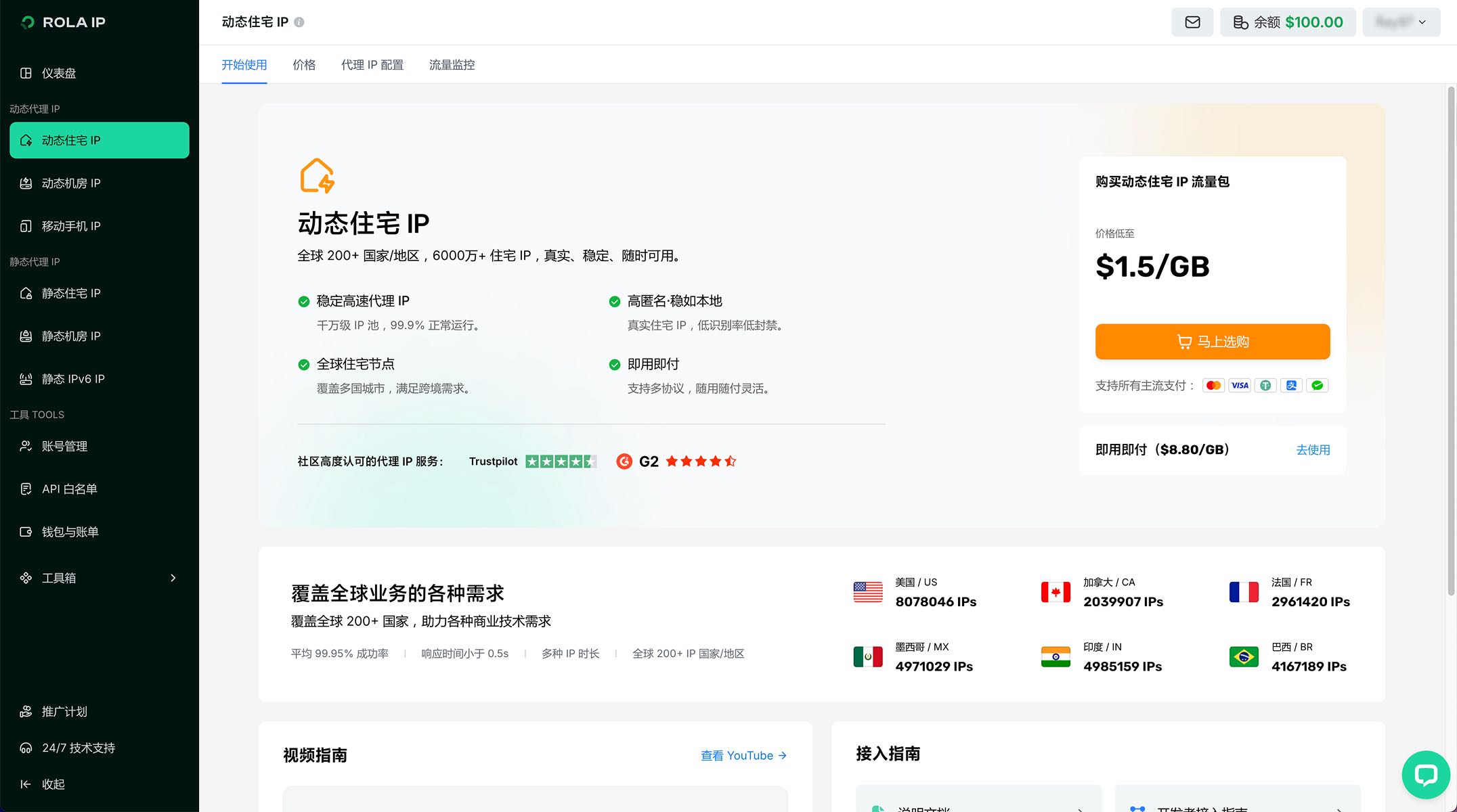Open the mail inbox icon
The width and height of the screenshot is (1457, 812).
pos(1192,22)
